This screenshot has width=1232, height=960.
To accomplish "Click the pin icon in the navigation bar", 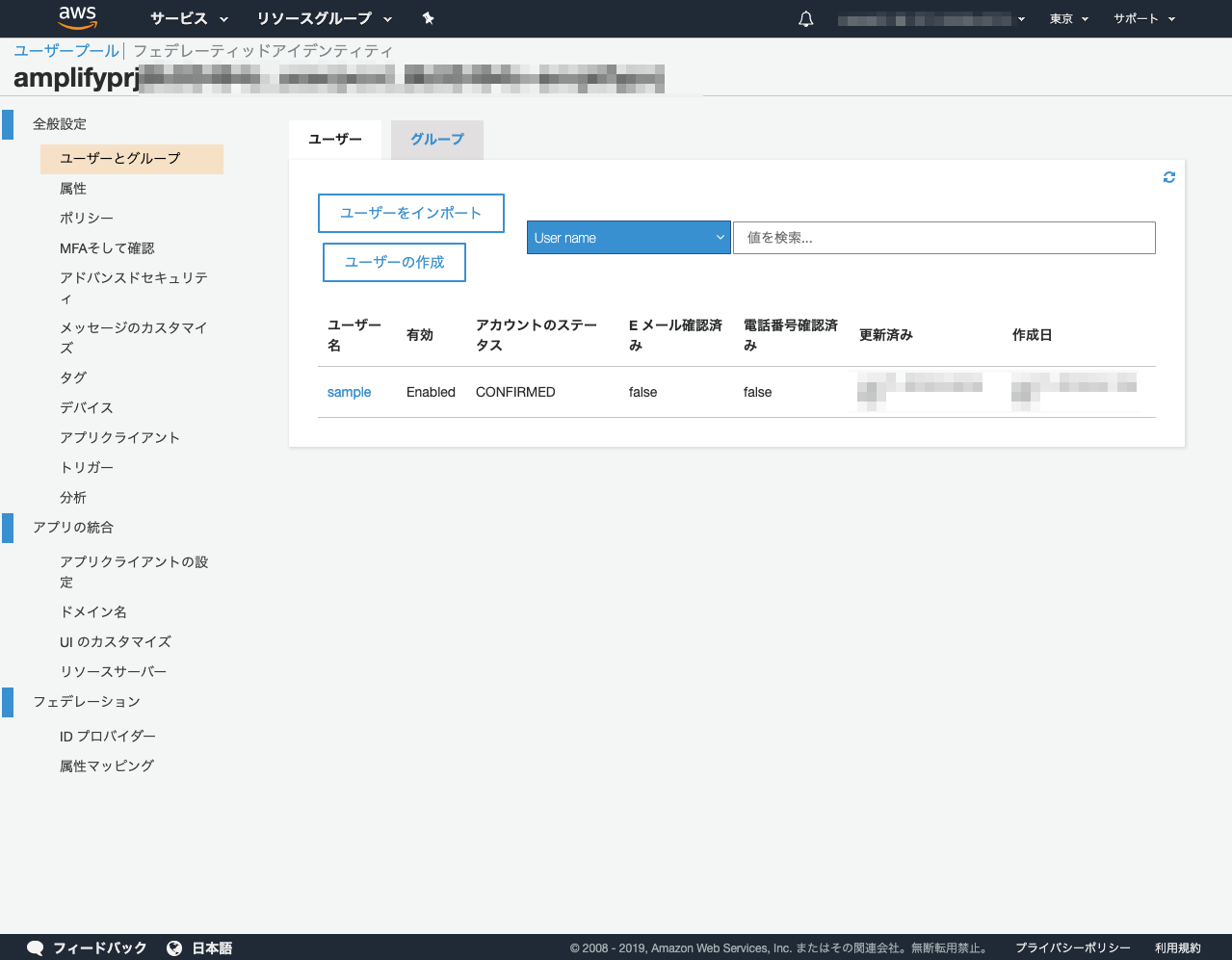I will 428,18.
